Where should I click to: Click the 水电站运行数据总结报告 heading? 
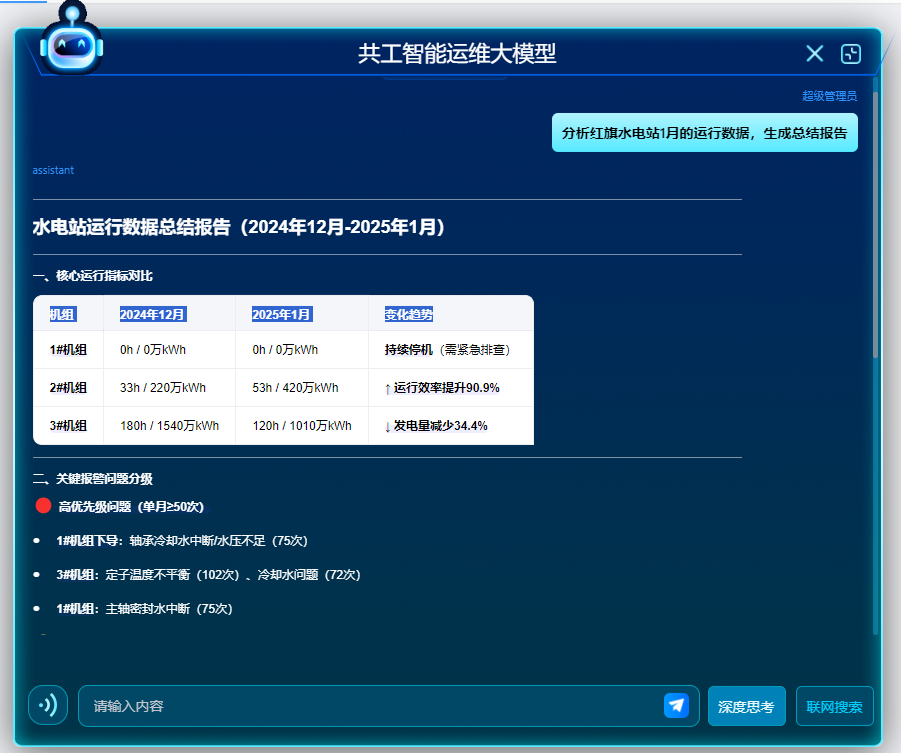[x=238, y=227]
